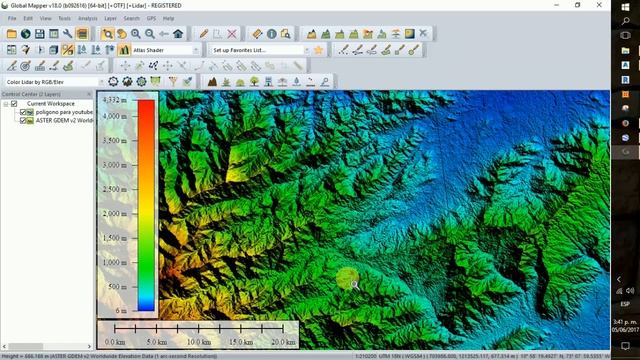Viewport: 640px width, 360px height.
Task: Click the elevation legend color gradient bar
Action: pyautogui.click(x=146, y=205)
